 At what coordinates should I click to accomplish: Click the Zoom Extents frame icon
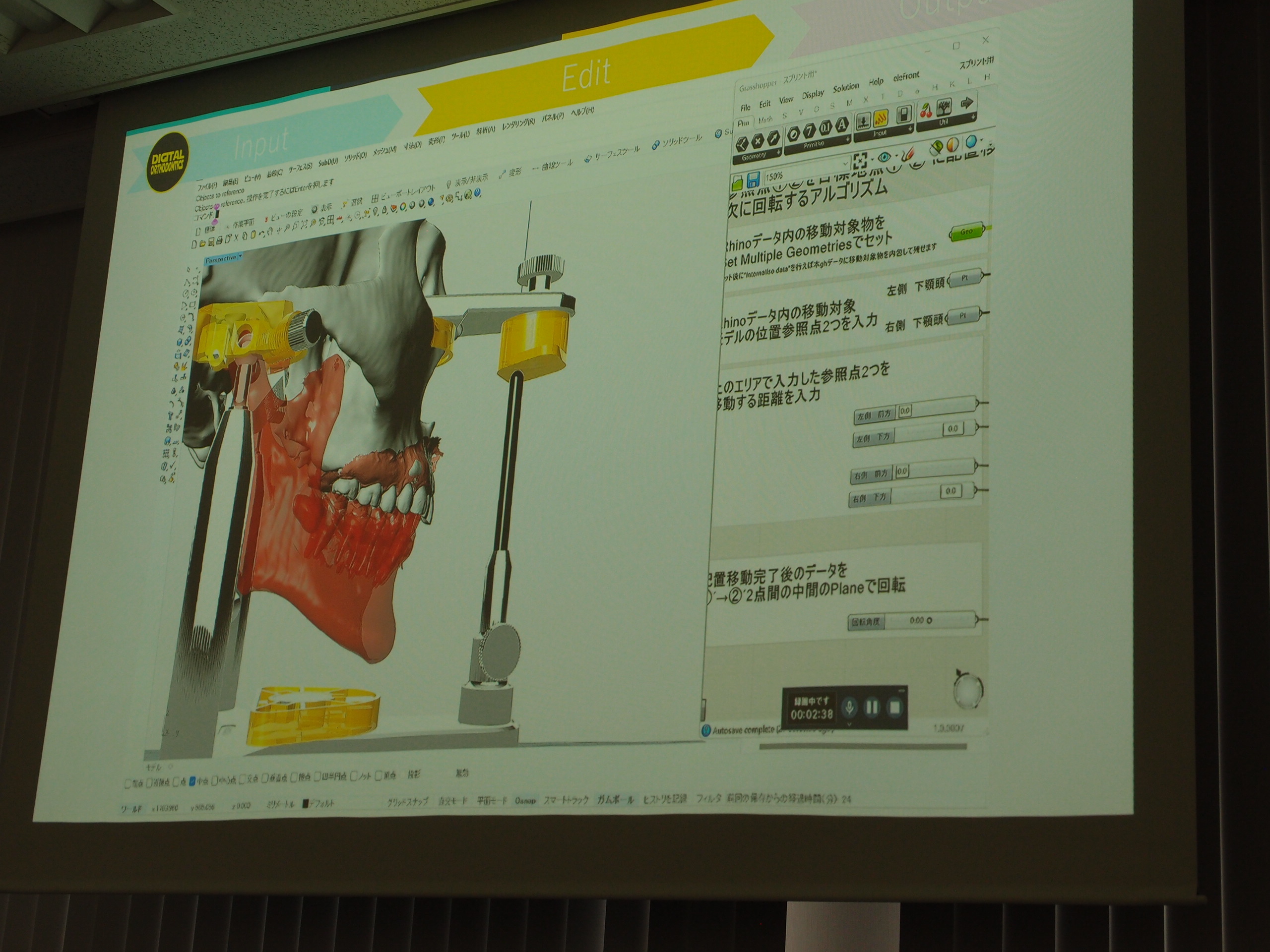tap(860, 160)
